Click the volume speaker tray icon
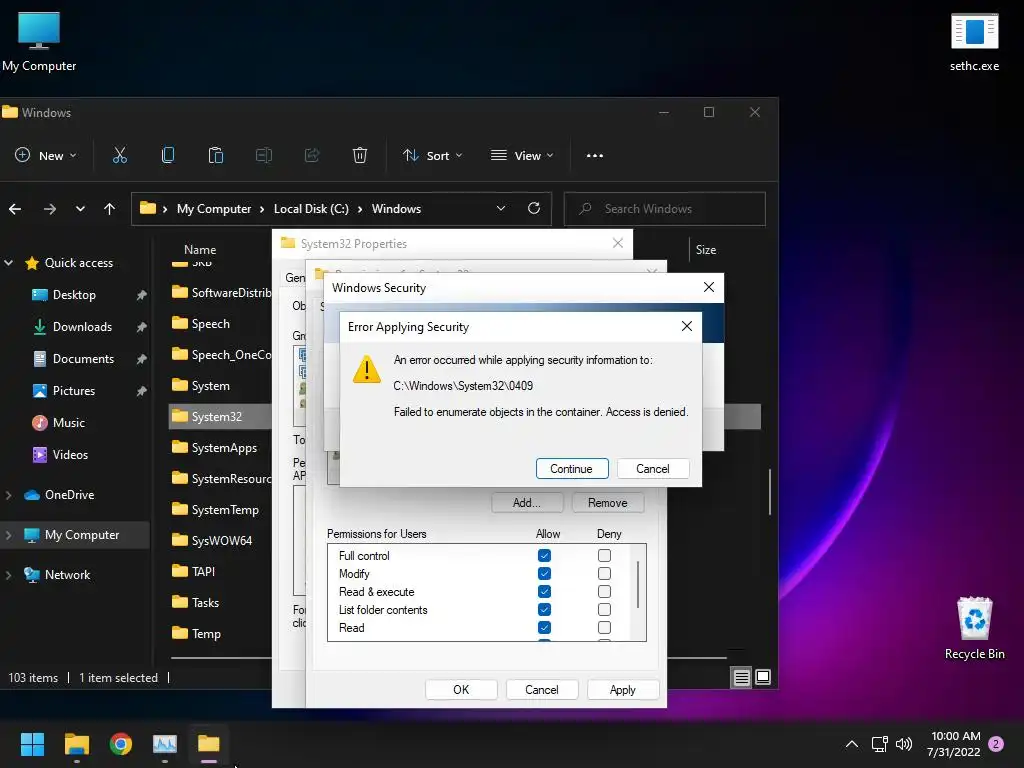1024x768 pixels. (904, 744)
